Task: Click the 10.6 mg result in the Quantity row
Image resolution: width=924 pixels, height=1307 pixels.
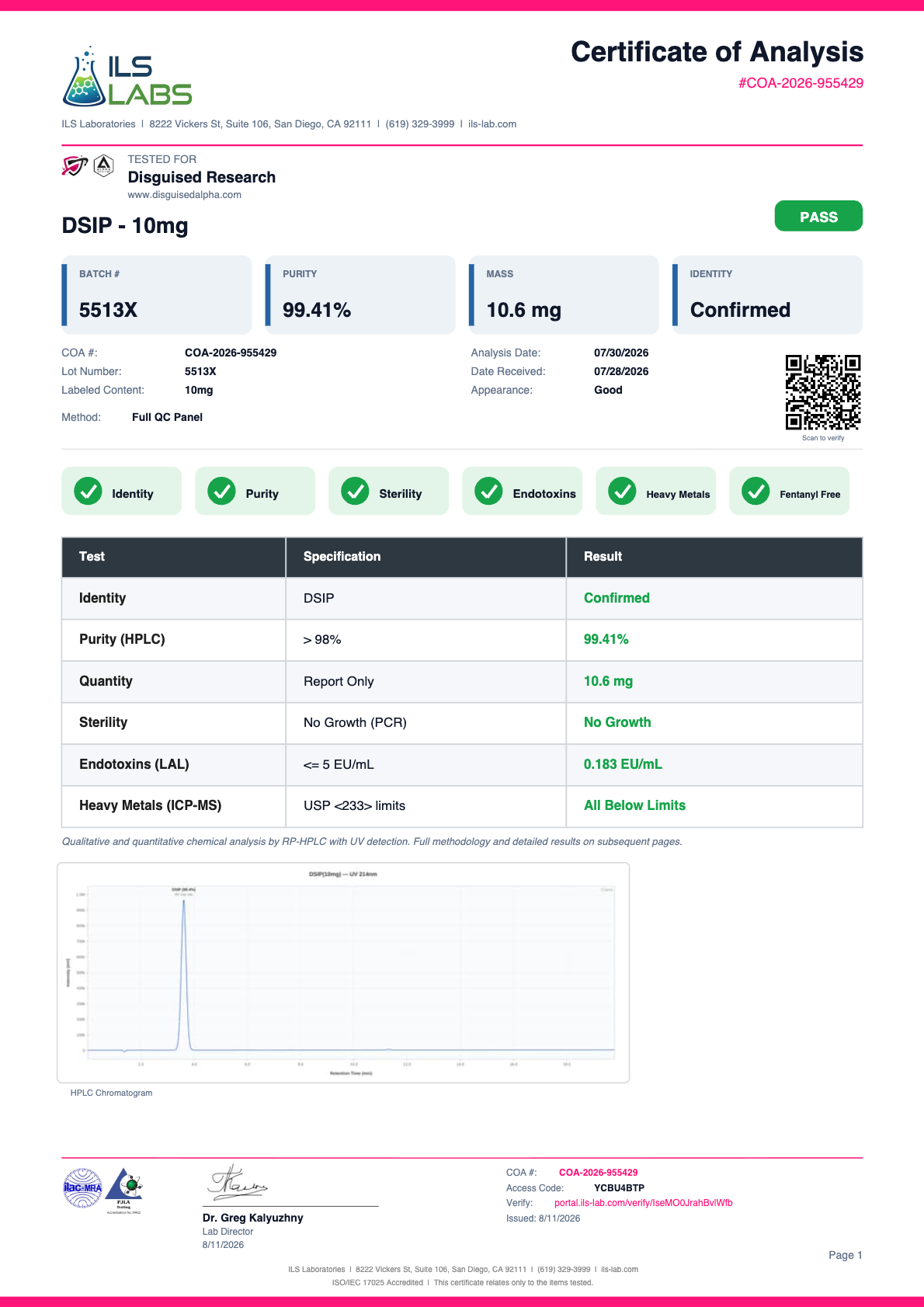Action: point(608,681)
